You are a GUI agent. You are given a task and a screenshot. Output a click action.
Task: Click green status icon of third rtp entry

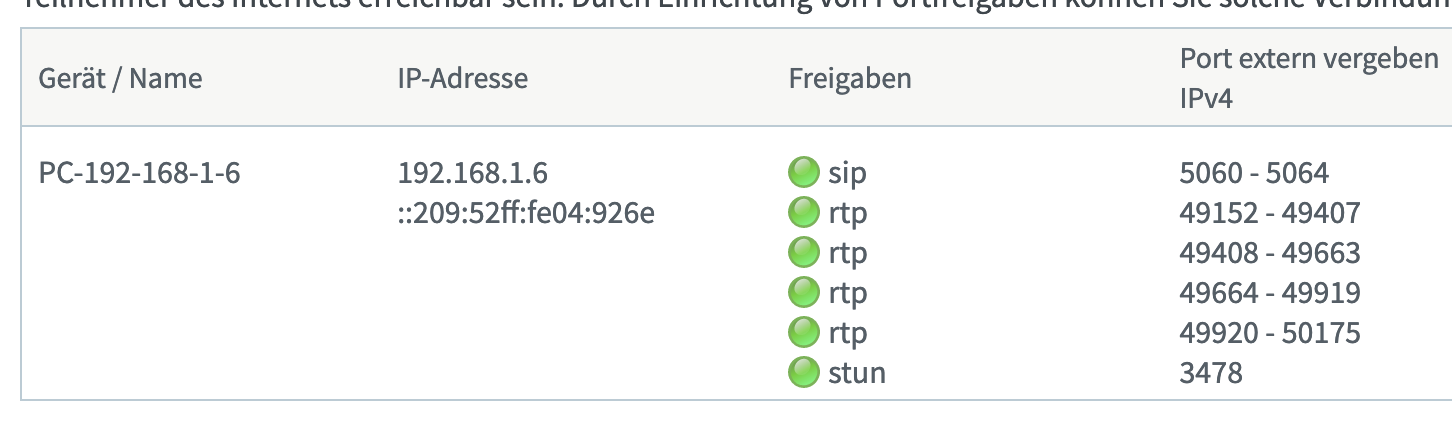click(804, 293)
